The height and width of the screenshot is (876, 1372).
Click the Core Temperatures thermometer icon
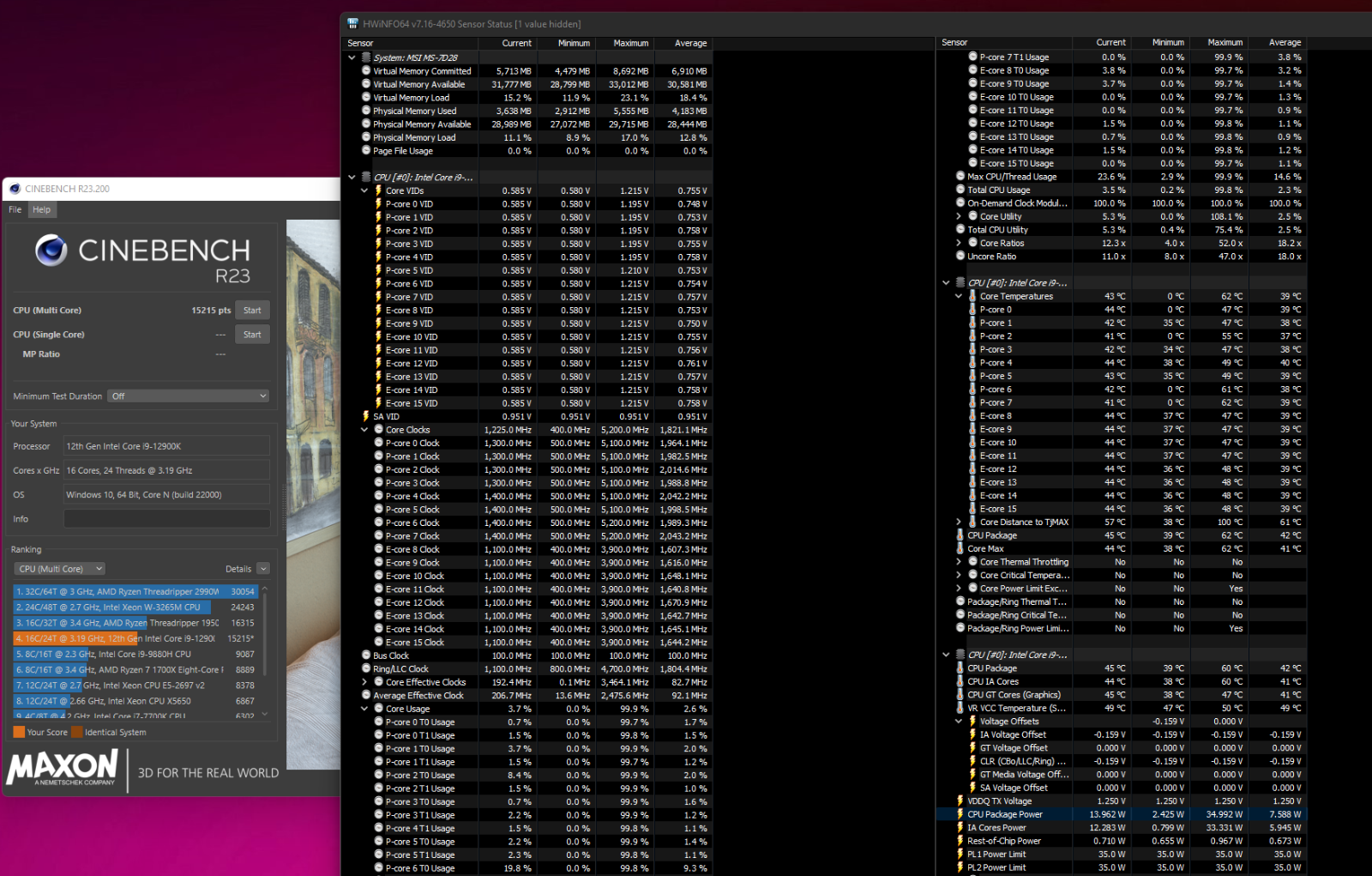coord(972,296)
